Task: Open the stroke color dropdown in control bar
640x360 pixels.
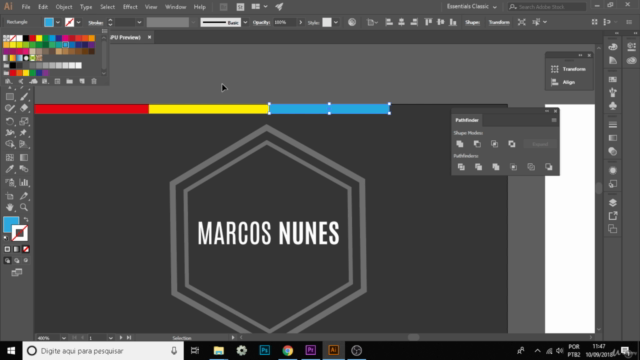Action: click(x=78, y=22)
